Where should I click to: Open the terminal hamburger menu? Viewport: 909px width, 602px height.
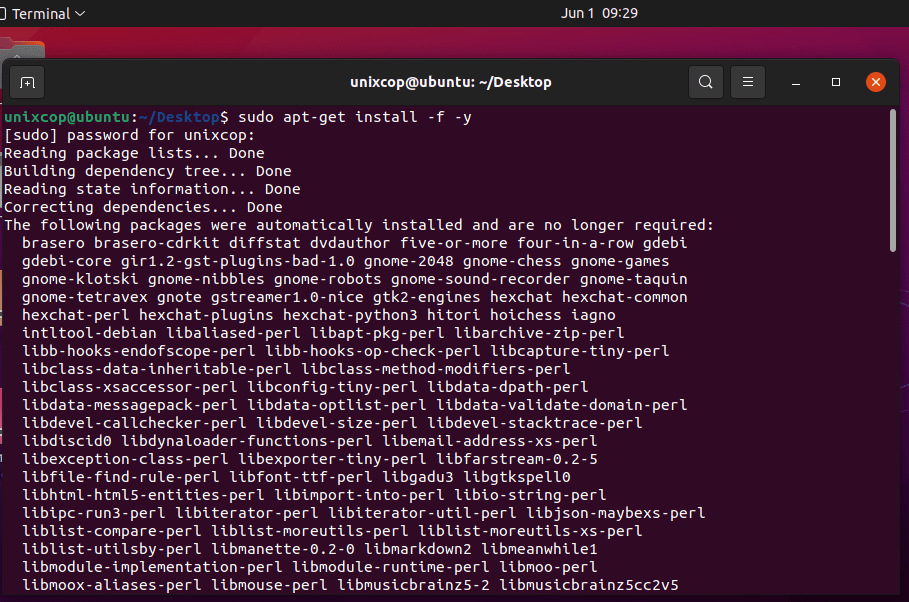point(748,82)
